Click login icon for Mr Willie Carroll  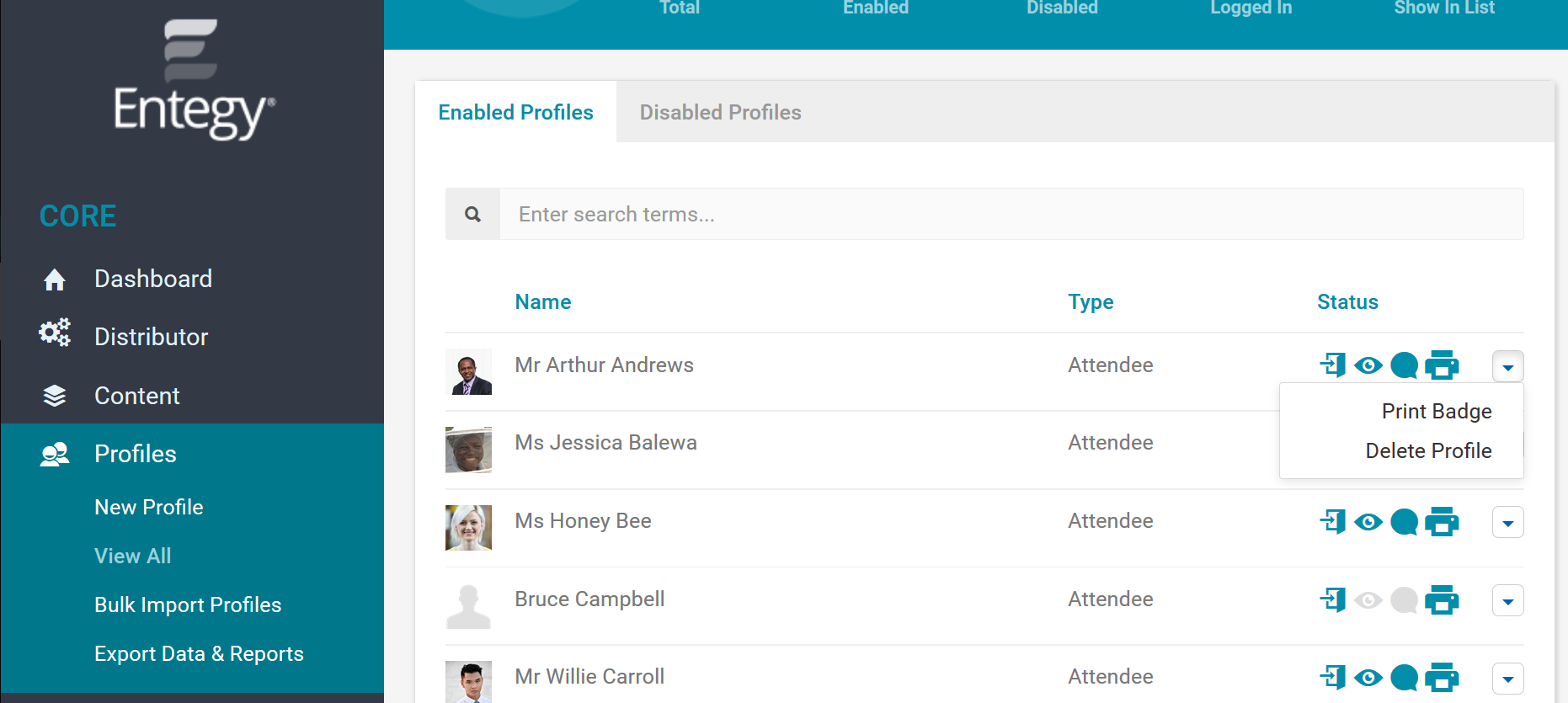[1332, 677]
